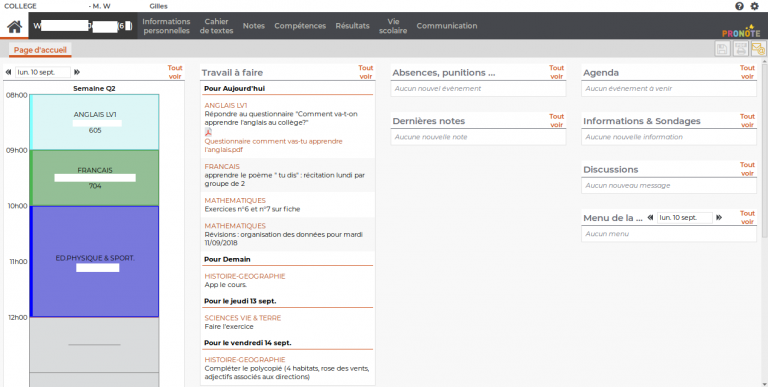Select the Page d'accueil tab
Image resolution: width=768 pixels, height=387 pixels.
40,50
